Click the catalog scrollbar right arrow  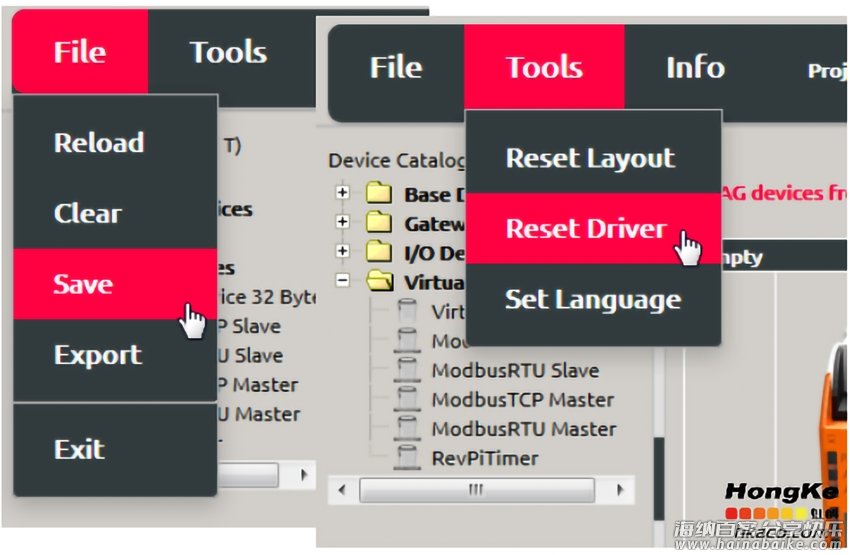[620, 490]
